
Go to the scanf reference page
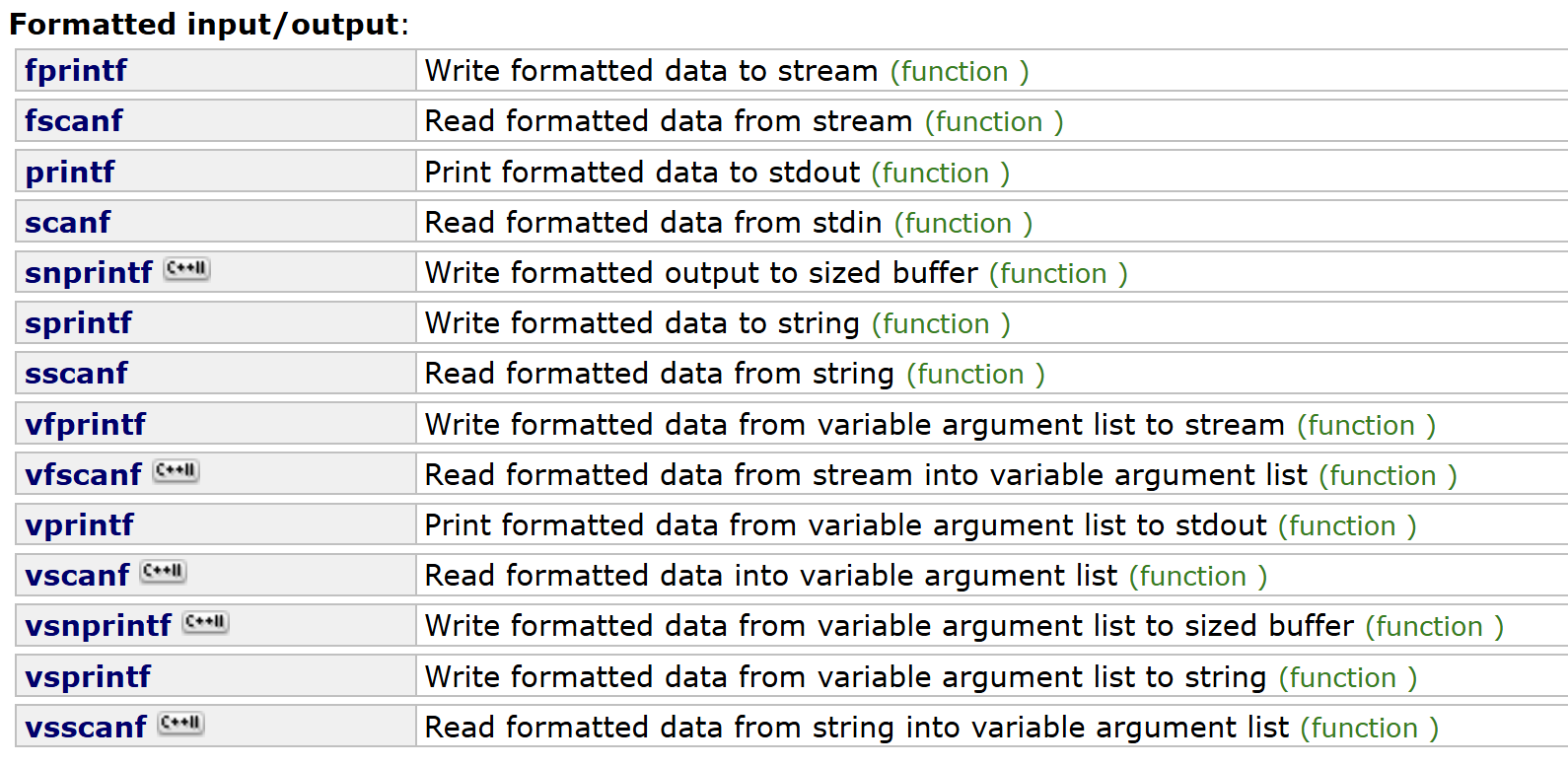coord(68,223)
